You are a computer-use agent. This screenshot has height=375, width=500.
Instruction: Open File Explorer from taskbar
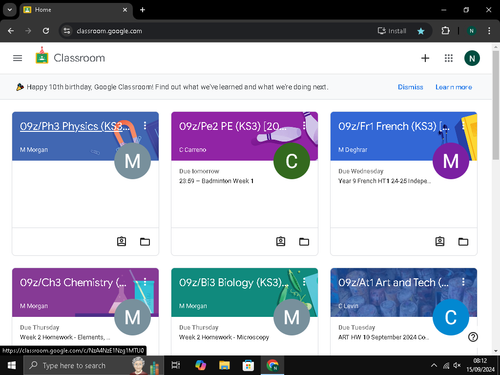click(x=224, y=365)
